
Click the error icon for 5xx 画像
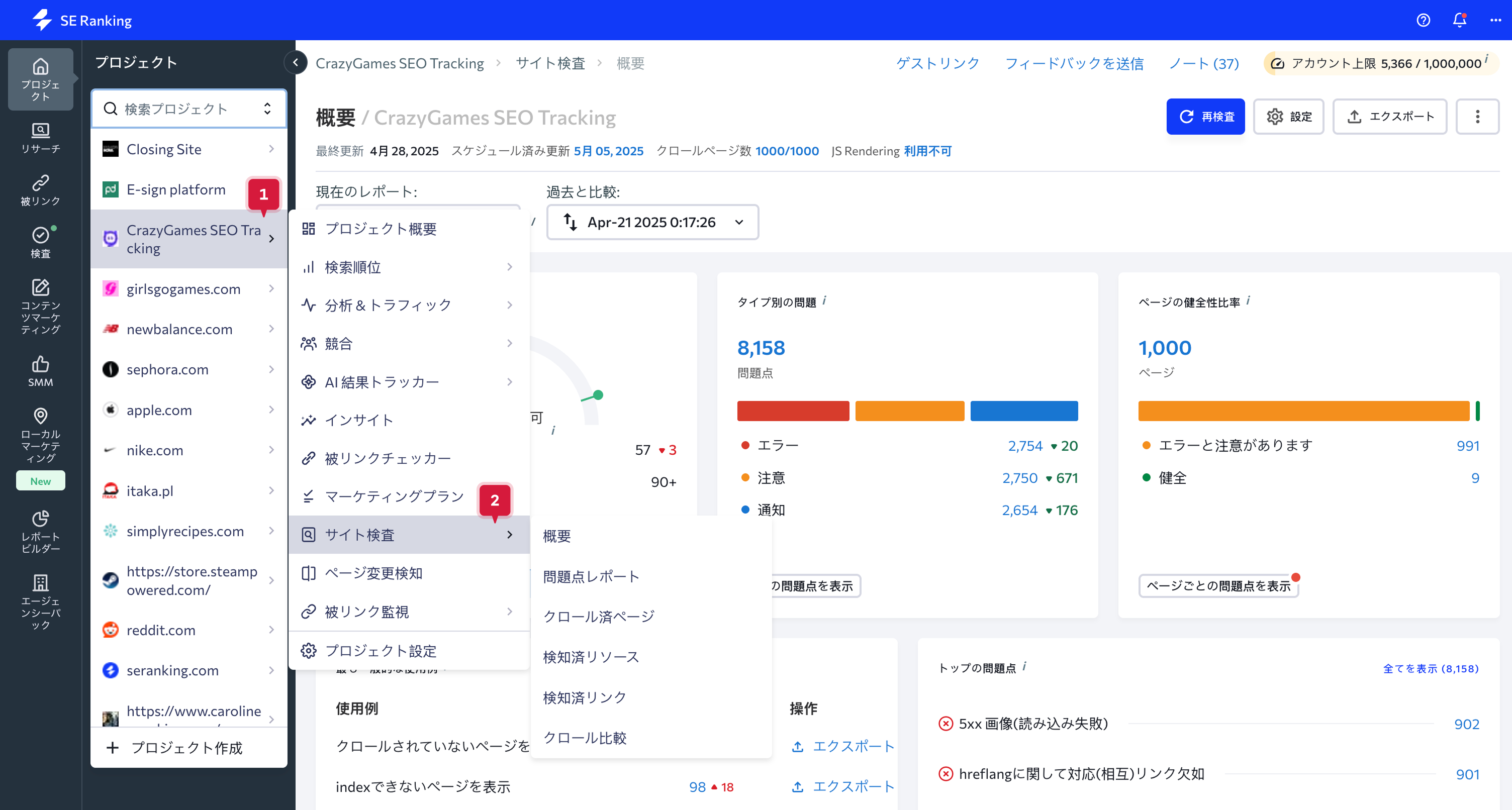946,724
